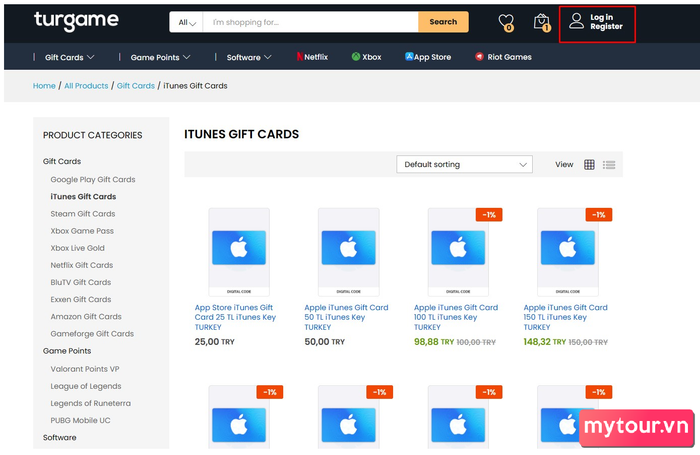
Task: Click the 25,00 TRY price
Action: click(214, 342)
